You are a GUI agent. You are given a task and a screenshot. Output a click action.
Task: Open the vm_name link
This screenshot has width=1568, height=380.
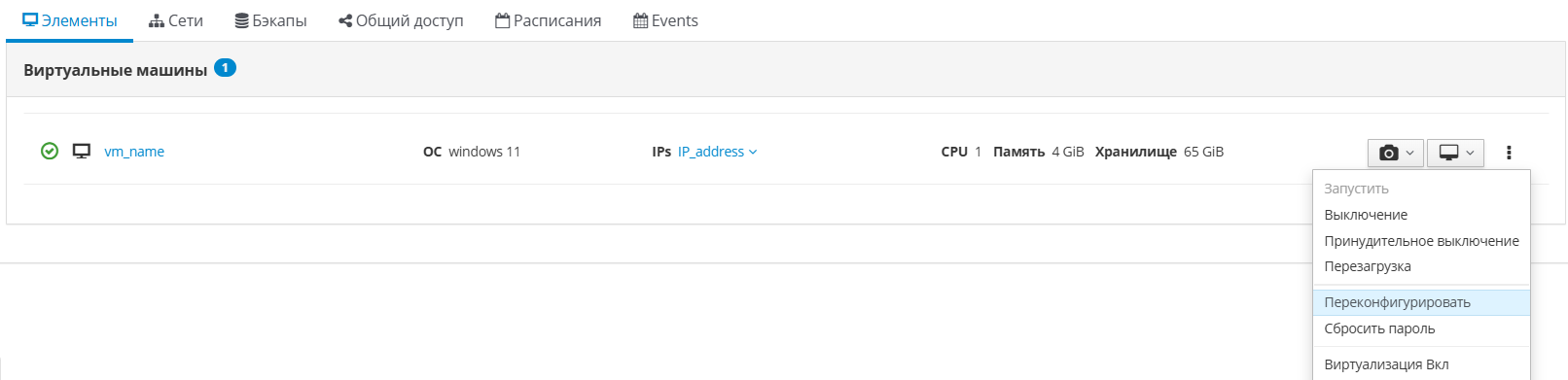(x=134, y=152)
